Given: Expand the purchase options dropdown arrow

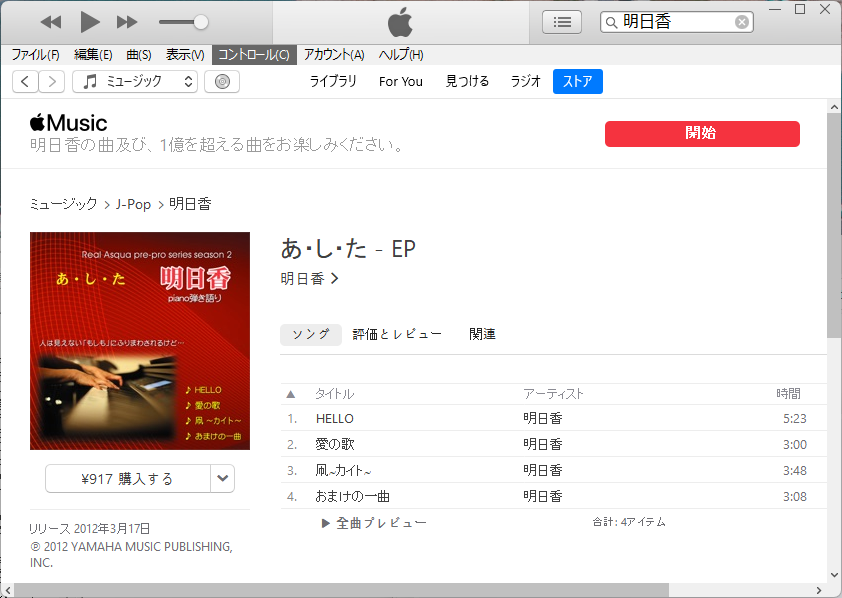Looking at the screenshot, I should 222,478.
